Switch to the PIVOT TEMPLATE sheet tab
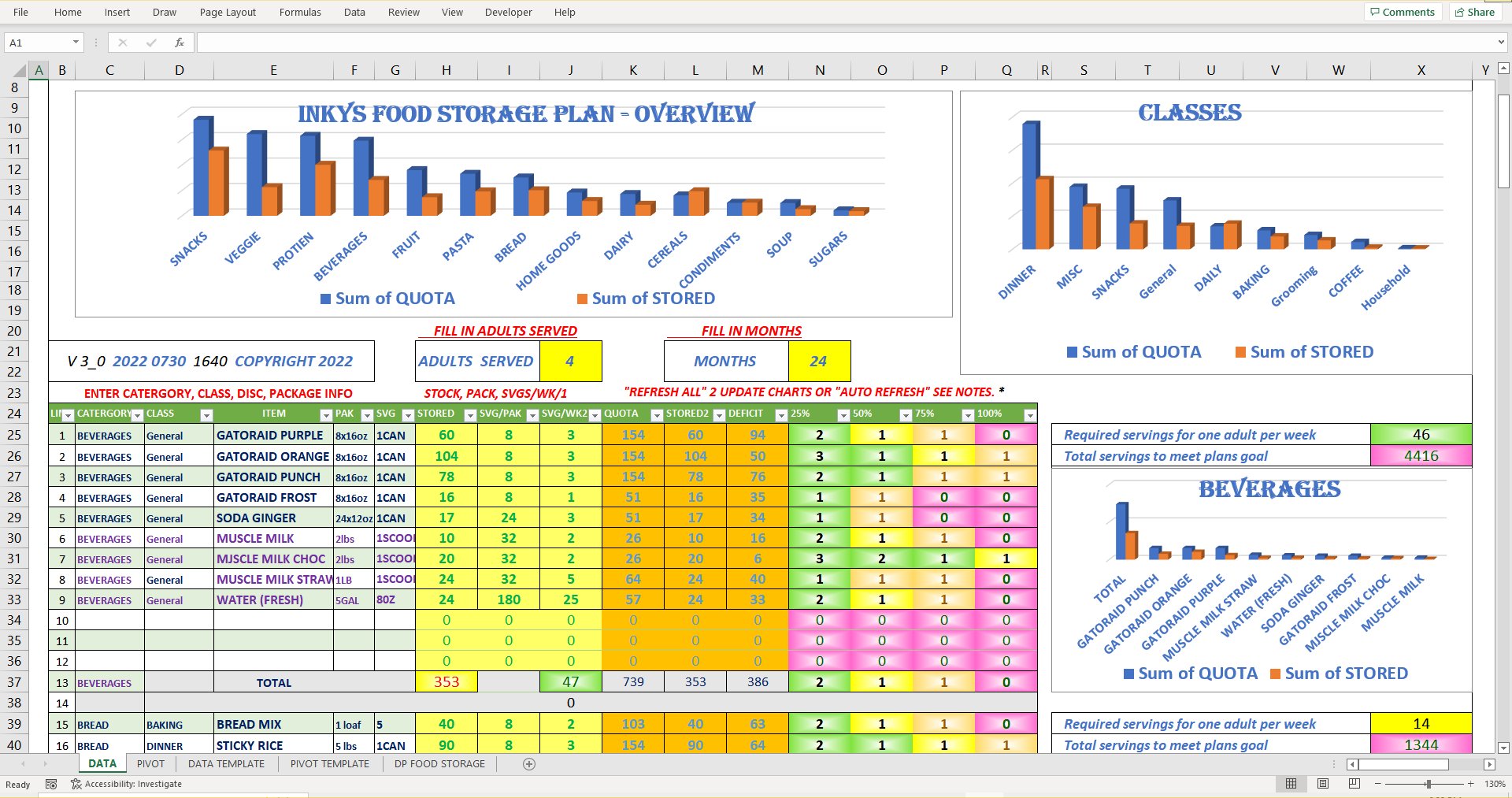Screen dimensions: 1512x798 (329, 764)
